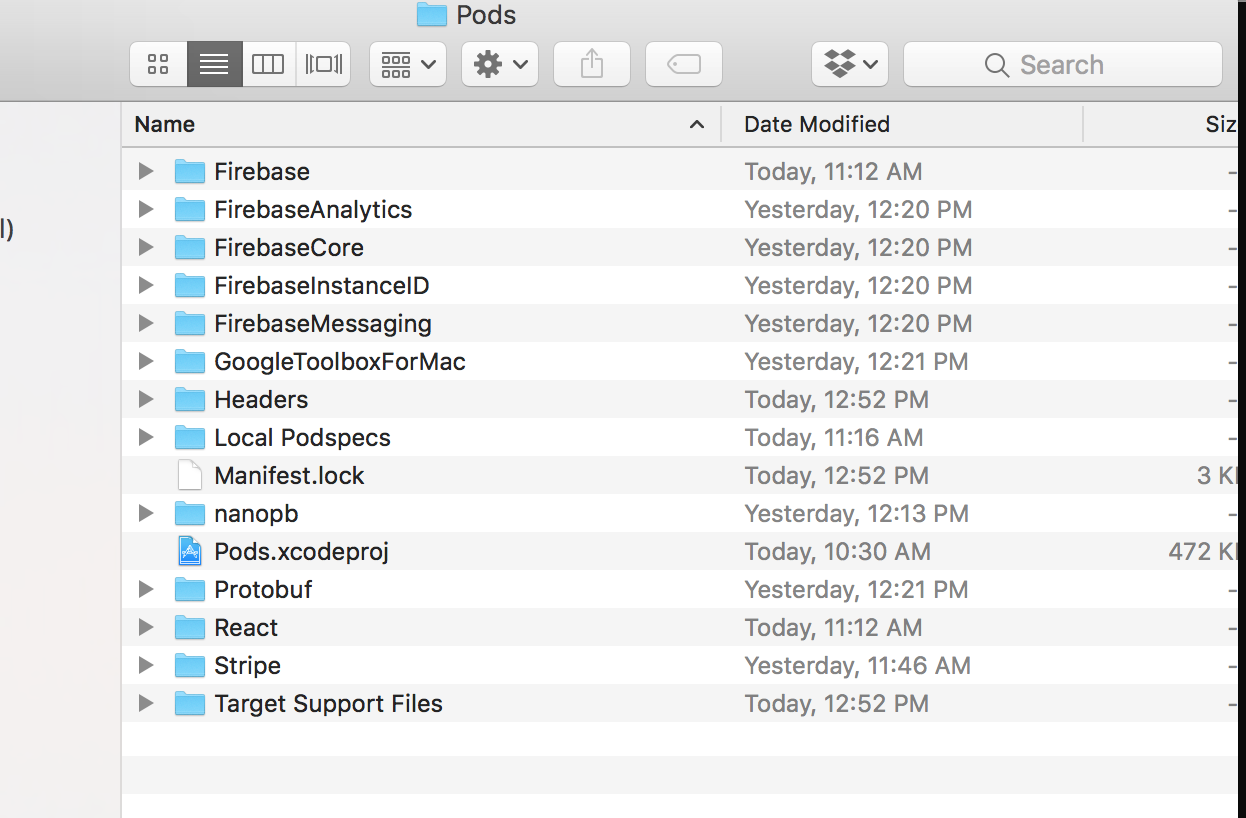Image resolution: width=1246 pixels, height=818 pixels.
Task: Expand the FirebaseInstanceID folder
Action: click(146, 285)
